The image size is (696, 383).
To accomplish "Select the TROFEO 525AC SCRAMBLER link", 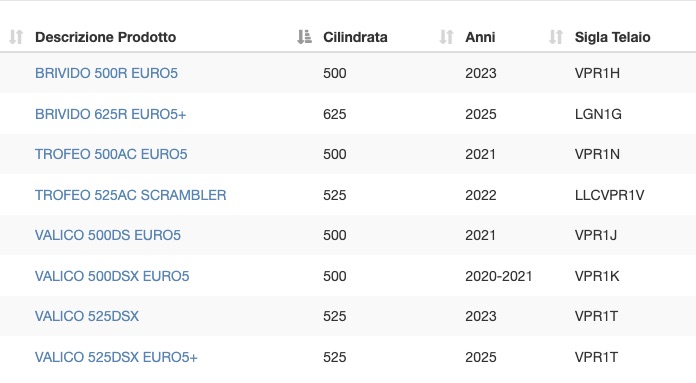I will point(130,195).
